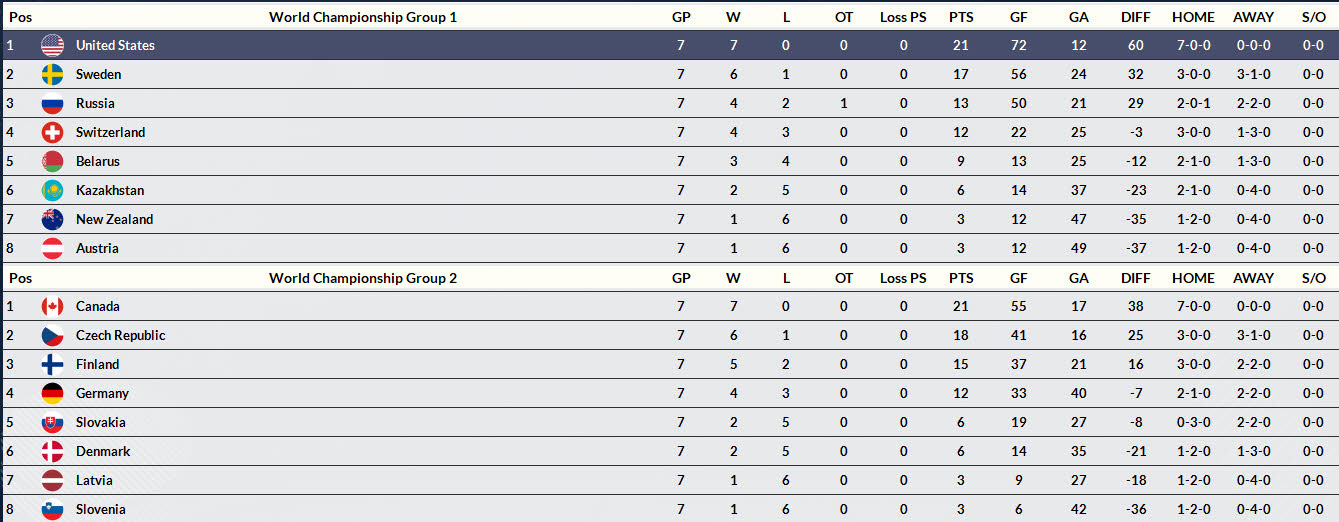Image resolution: width=1339 pixels, height=522 pixels.
Task: Click the United States flag icon
Action: (52, 45)
